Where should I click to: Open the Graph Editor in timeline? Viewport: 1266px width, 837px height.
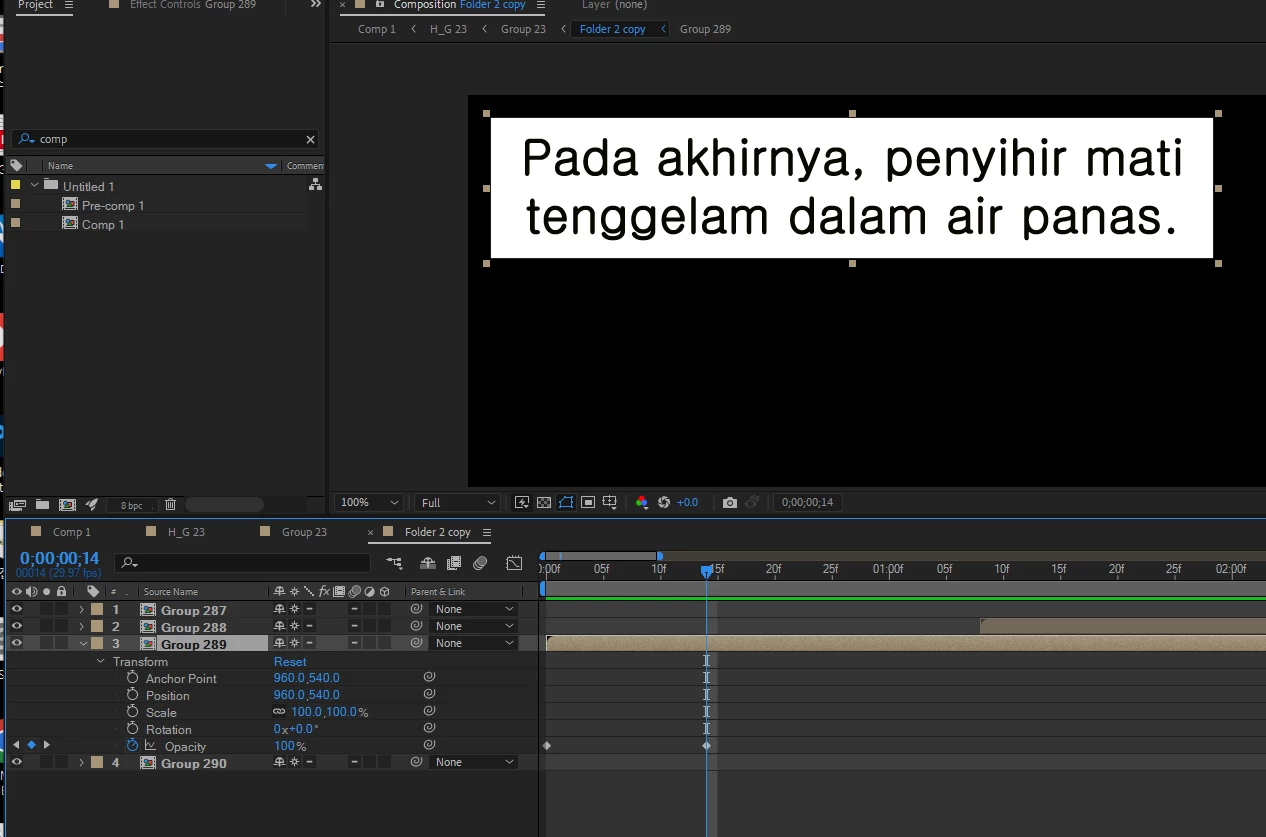(514, 563)
